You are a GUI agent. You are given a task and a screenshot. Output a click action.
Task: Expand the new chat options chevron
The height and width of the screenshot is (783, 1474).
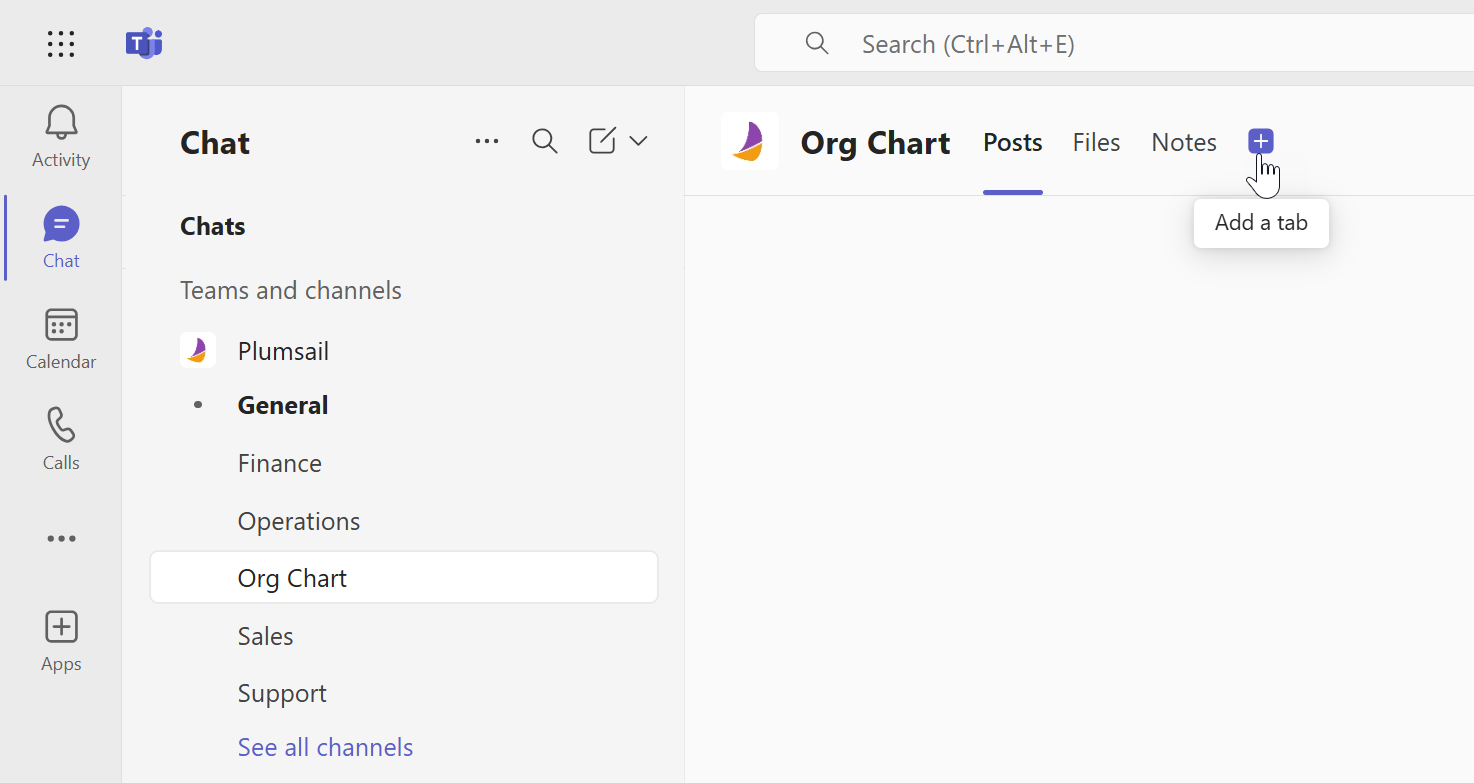click(x=638, y=142)
